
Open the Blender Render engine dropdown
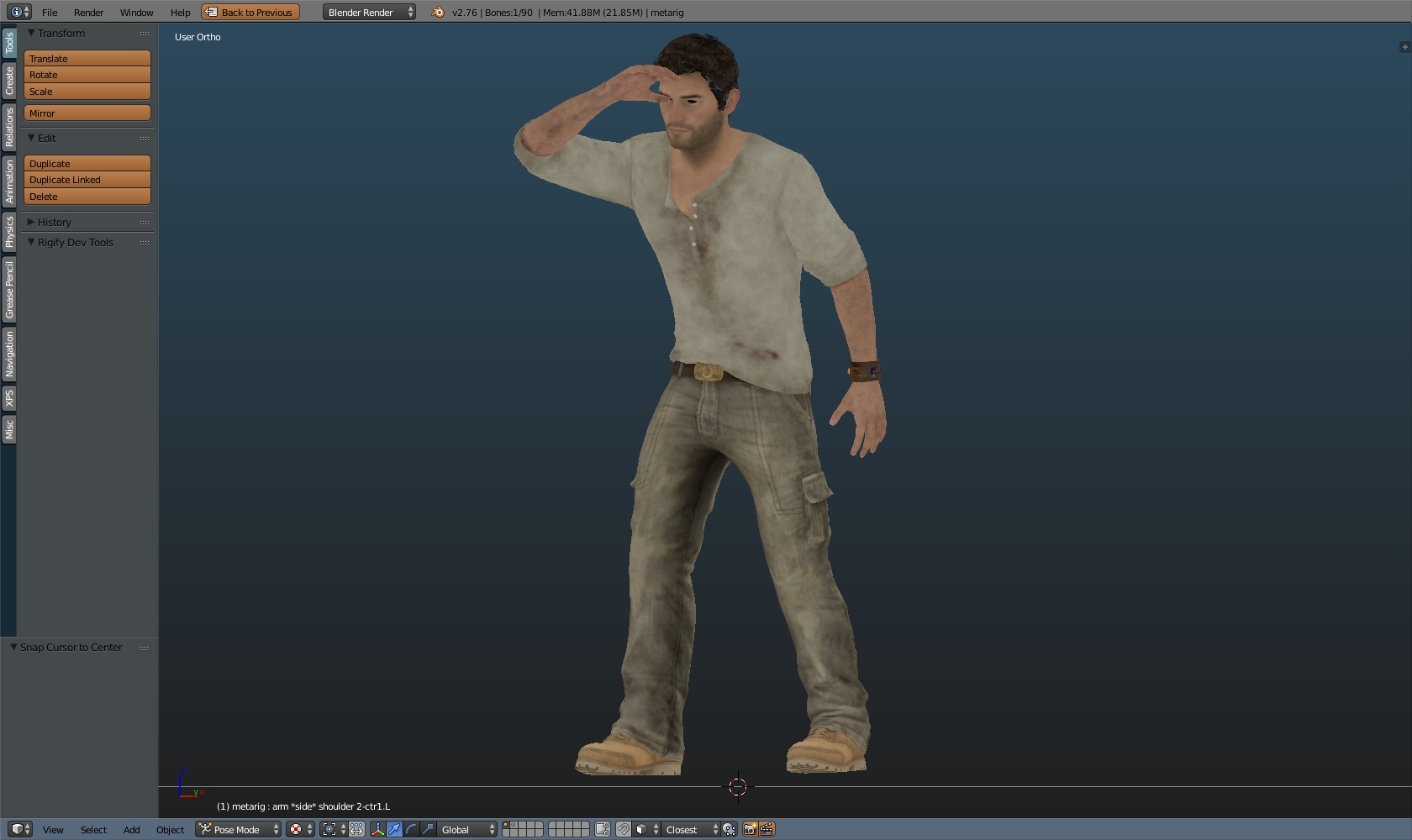click(x=369, y=12)
